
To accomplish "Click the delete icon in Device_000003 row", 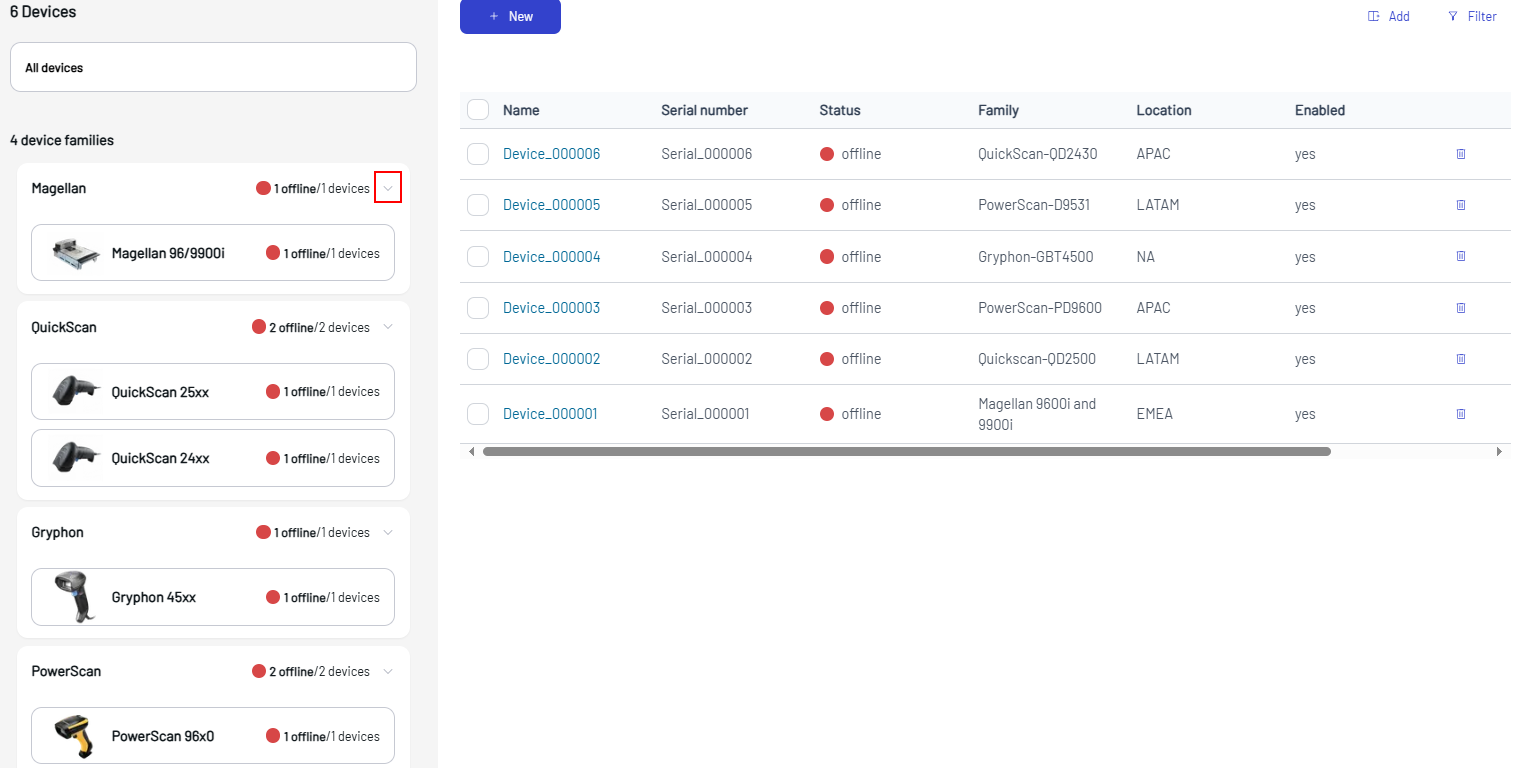I will point(1460,307).
